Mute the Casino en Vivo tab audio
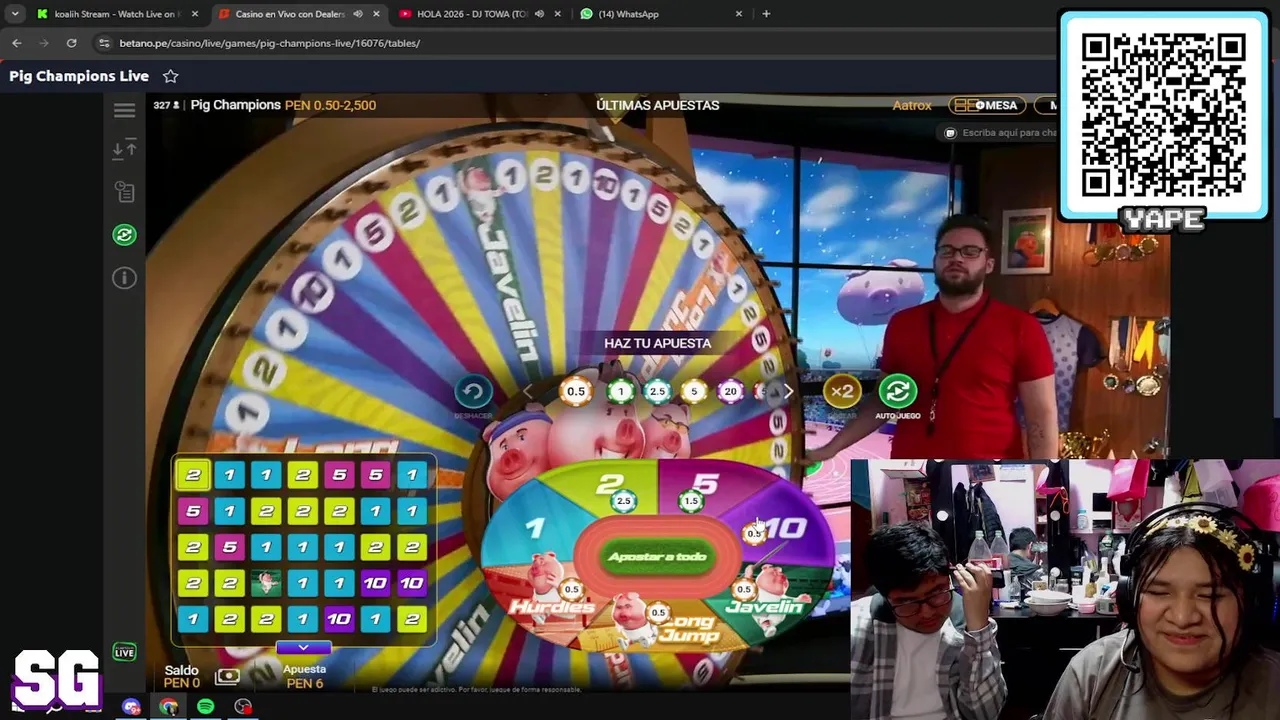The width and height of the screenshot is (1280, 720). [357, 14]
